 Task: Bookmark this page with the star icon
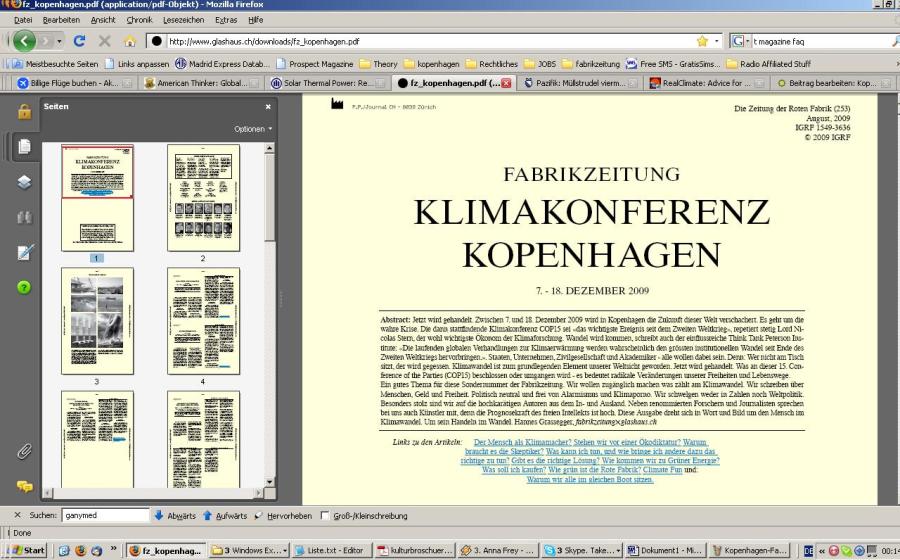[x=702, y=41]
